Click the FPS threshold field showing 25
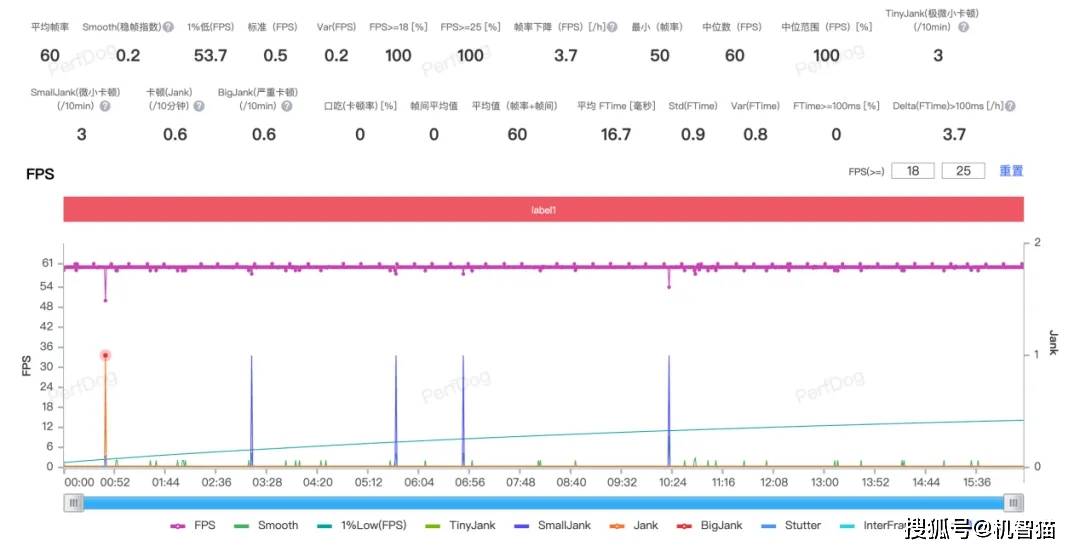1080x552 pixels. (x=963, y=171)
